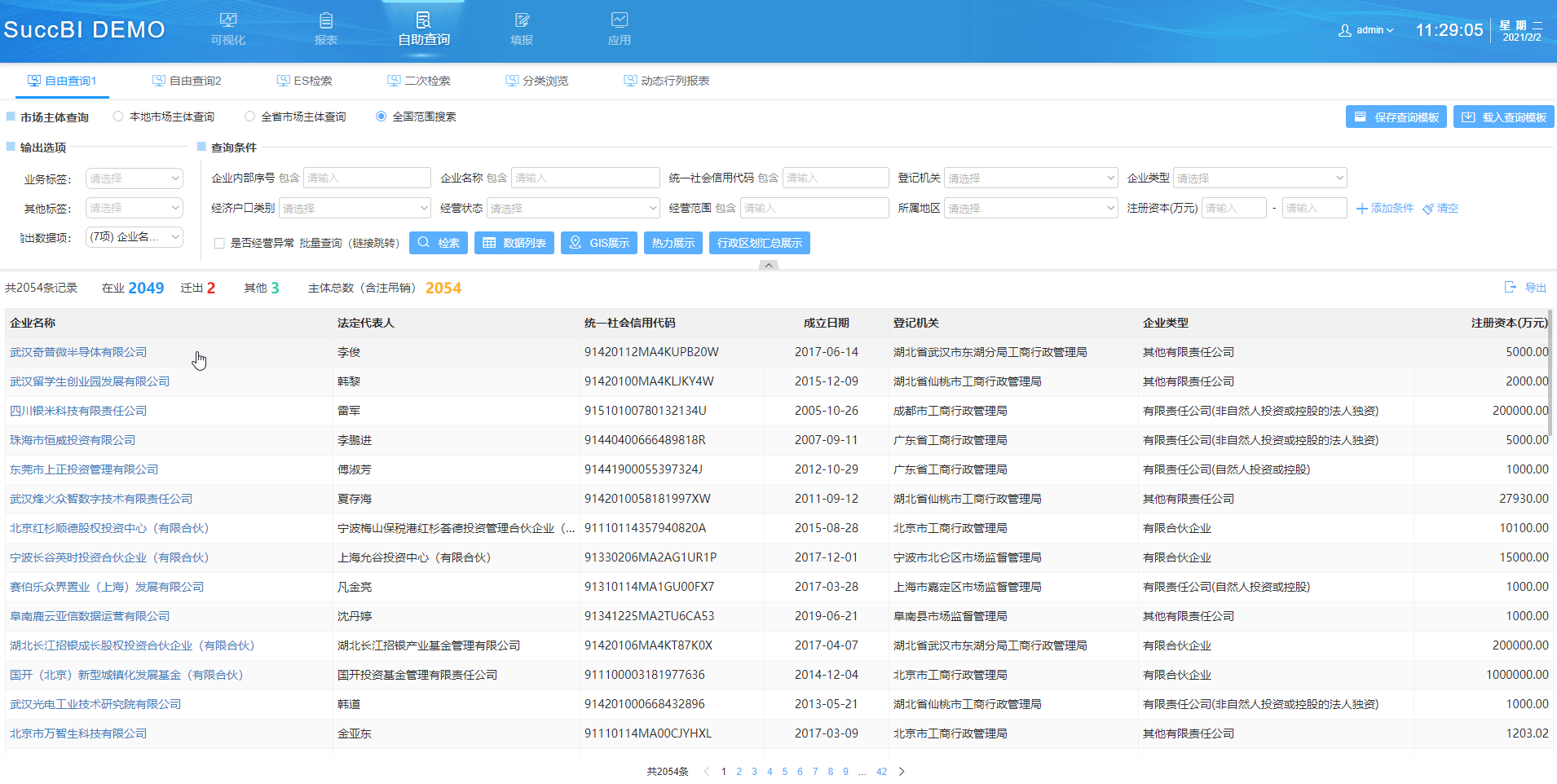Viewport: 1557px width, 784px height.
Task: Go to next page arrow in pagination
Action: click(902, 771)
